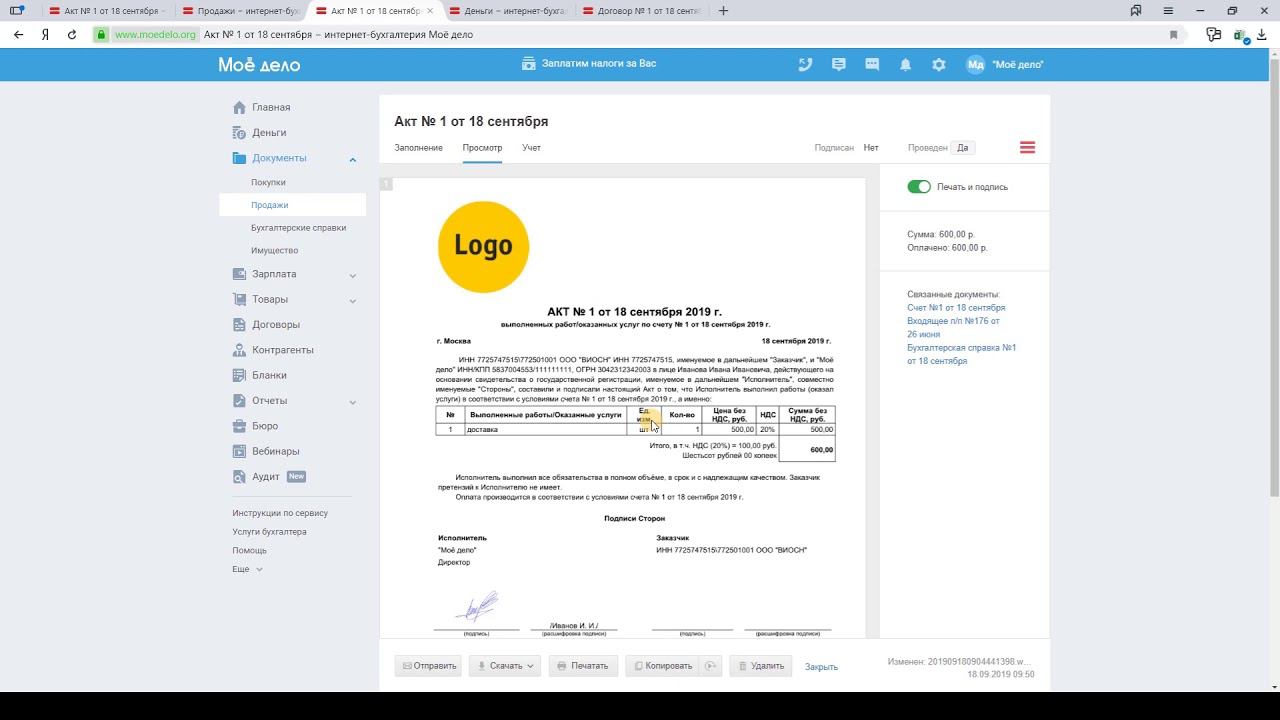Screen dimensions: 1280x720
Task: Select Имущество in the sidebar
Action: click(275, 250)
